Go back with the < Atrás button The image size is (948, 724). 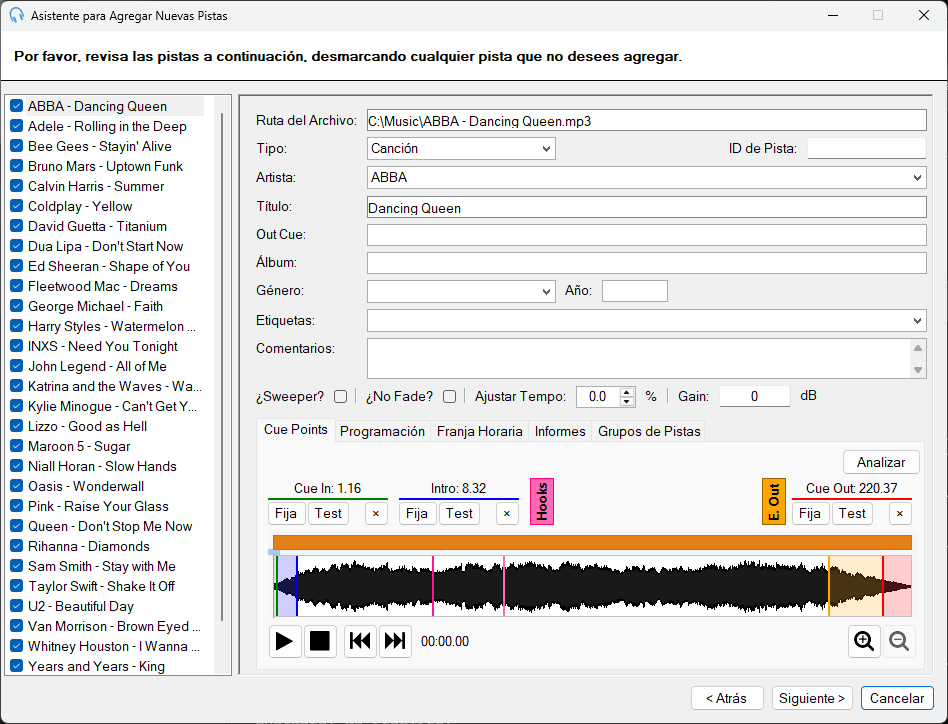coord(727,699)
